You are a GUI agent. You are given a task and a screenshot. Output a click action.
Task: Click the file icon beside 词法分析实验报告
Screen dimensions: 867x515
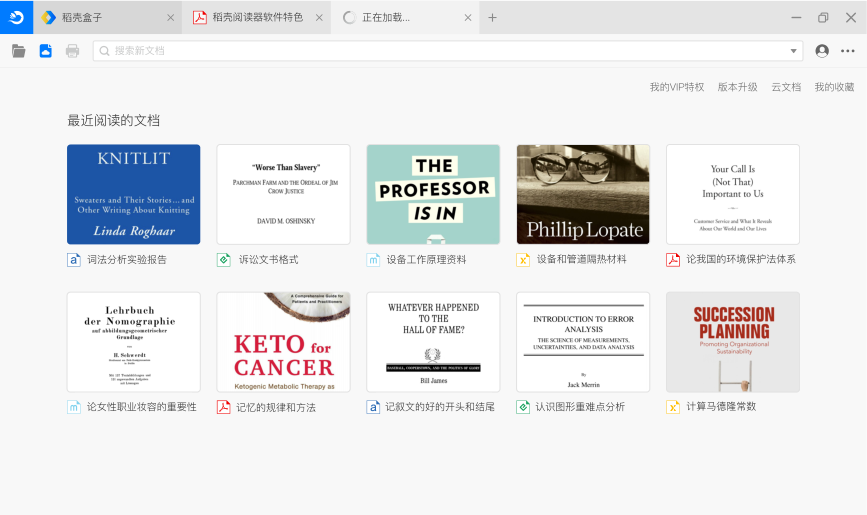74,260
